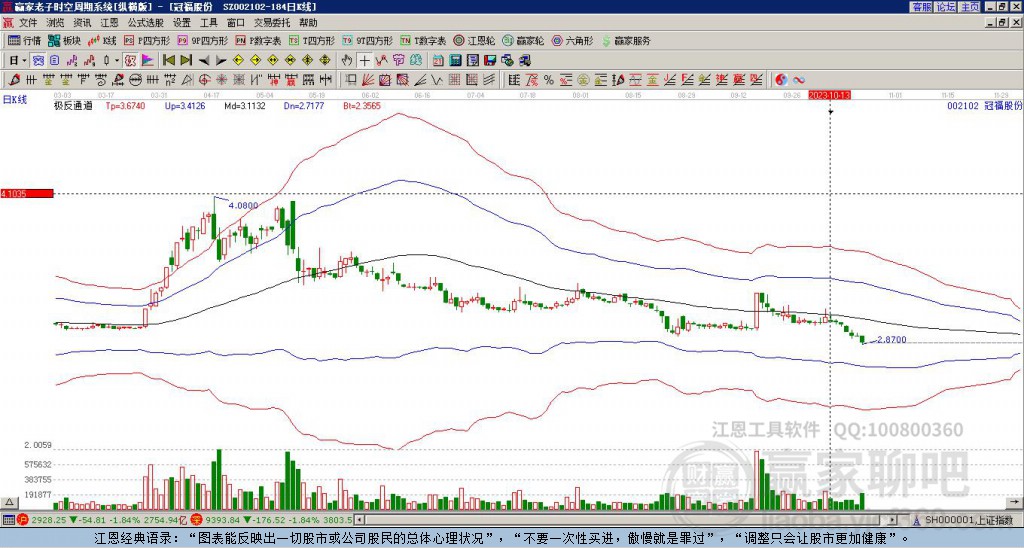
Task: Click the 002102 冠福股份 stock label
Action: point(984,105)
